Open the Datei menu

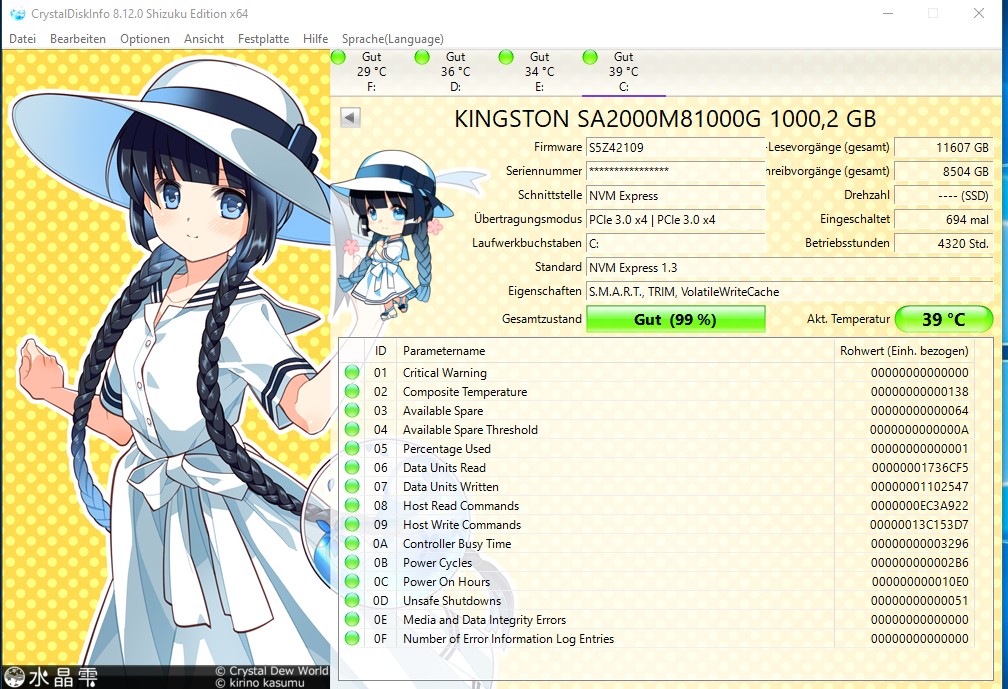(x=22, y=39)
